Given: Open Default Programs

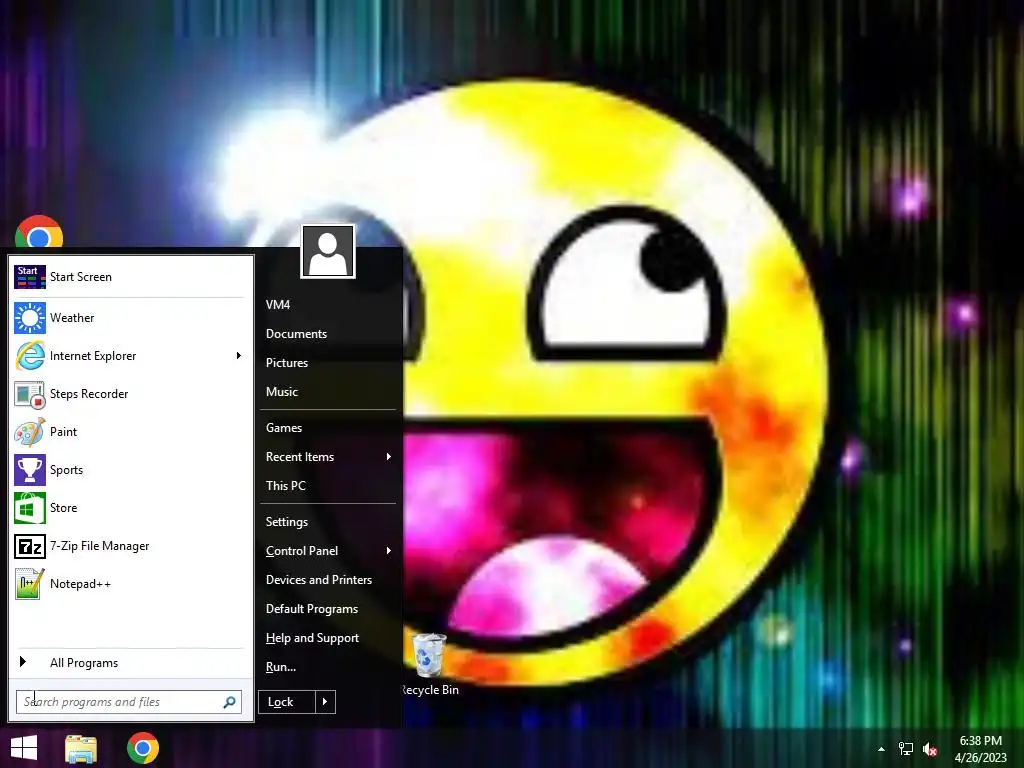Looking at the screenshot, I should point(312,609).
